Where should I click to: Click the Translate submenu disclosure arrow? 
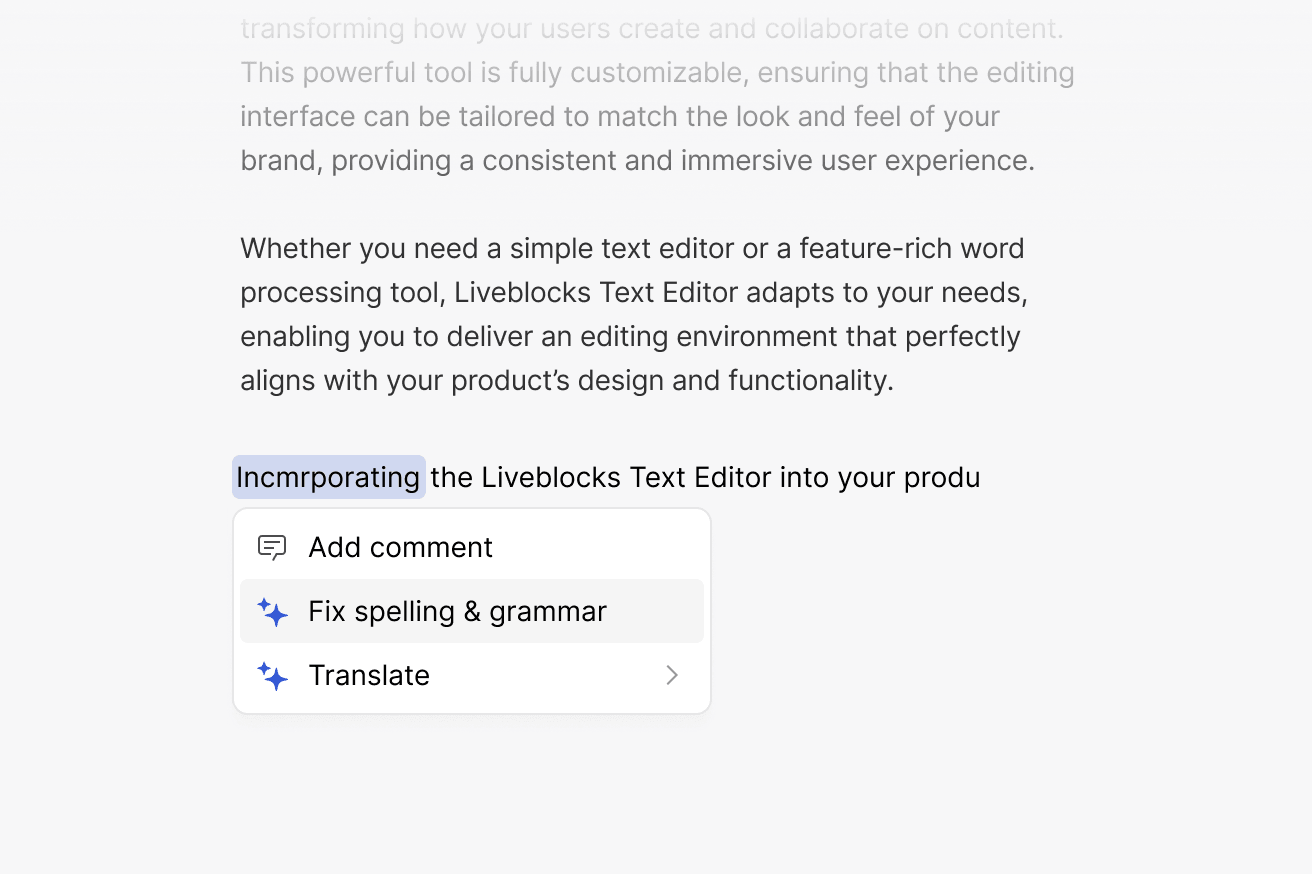(x=671, y=676)
